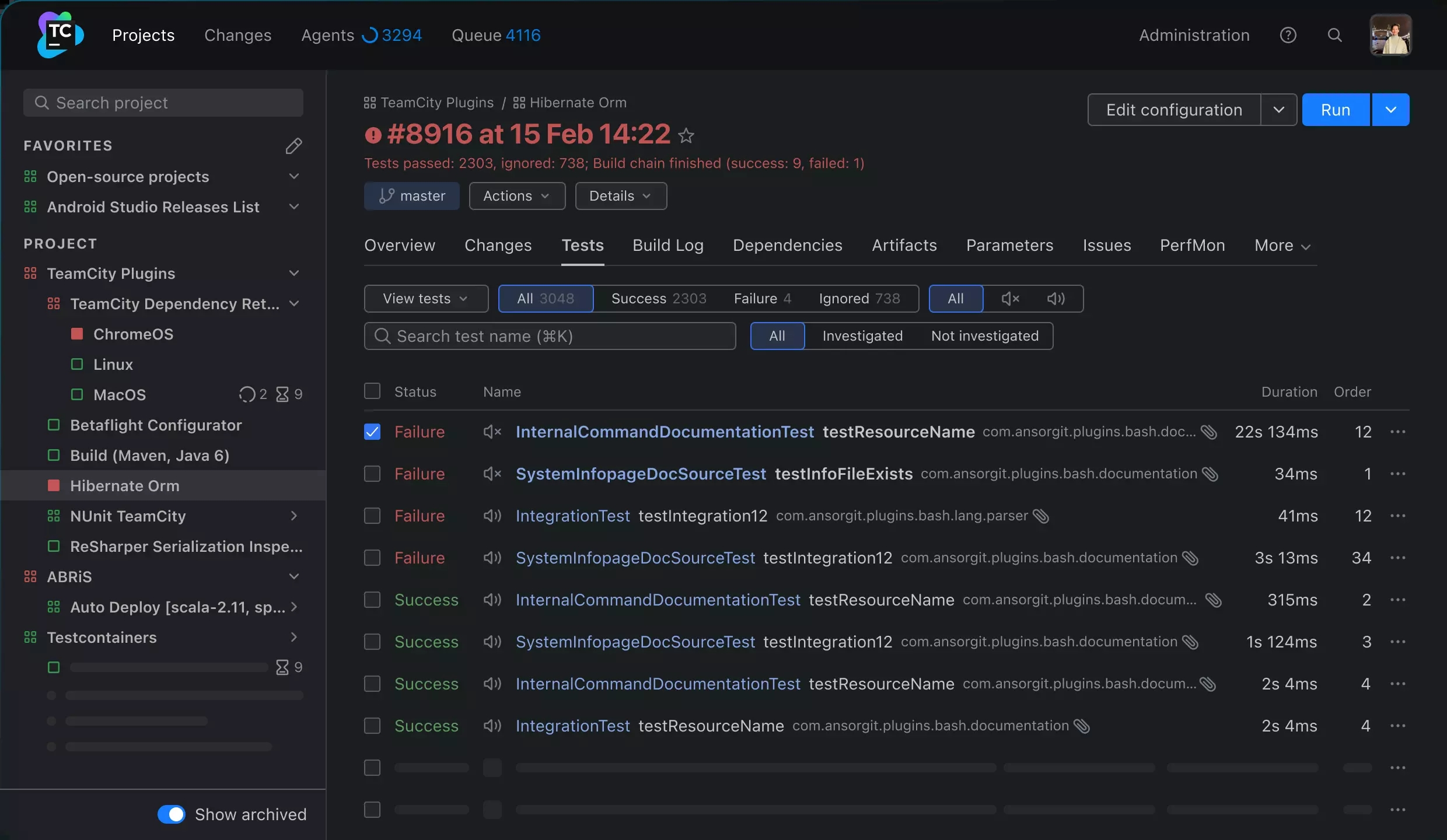Edit favorites list with the pencil icon
This screenshot has width=1447, height=840.
pyautogui.click(x=295, y=145)
